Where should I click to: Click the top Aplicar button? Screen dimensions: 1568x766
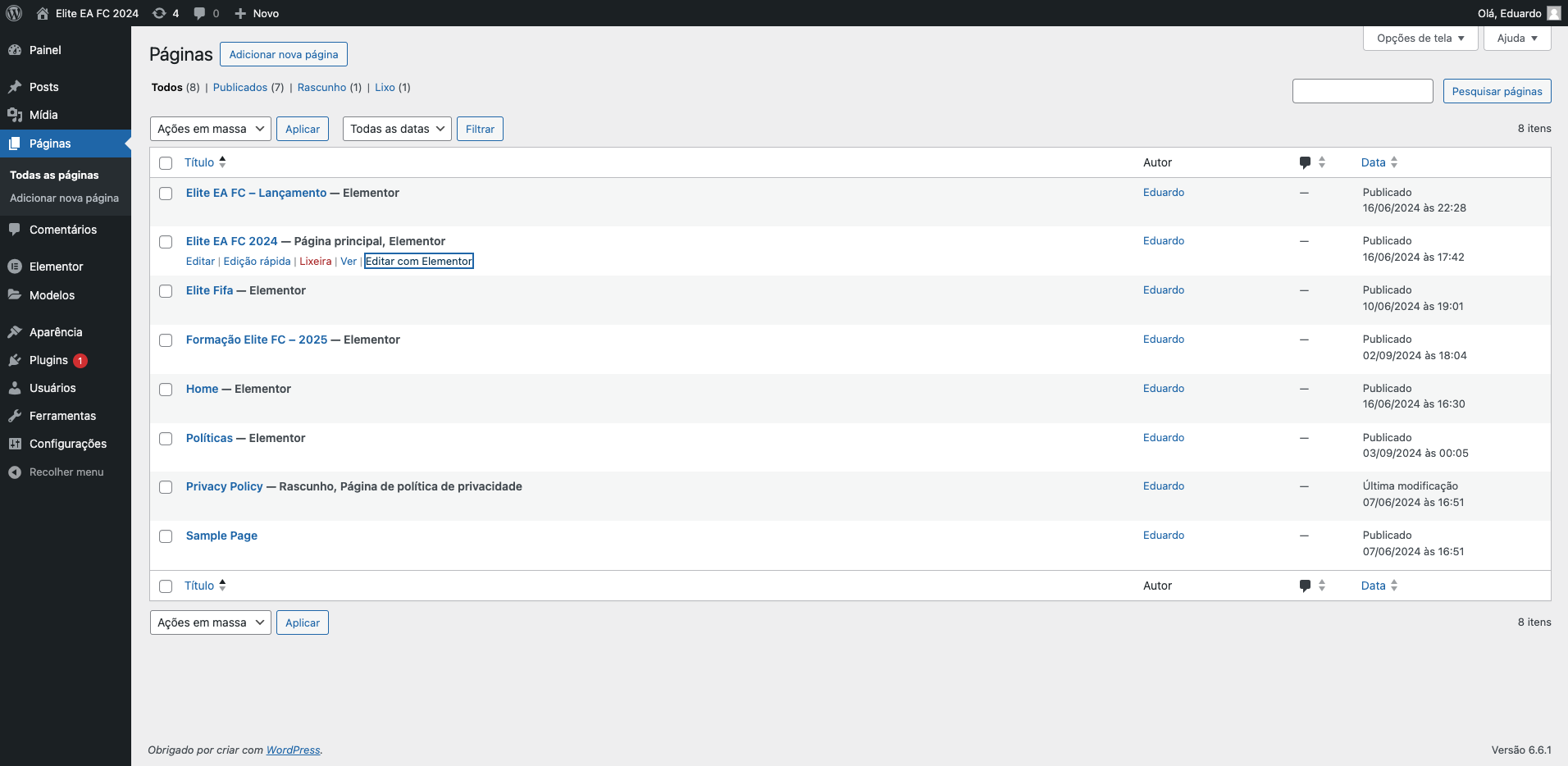point(303,129)
